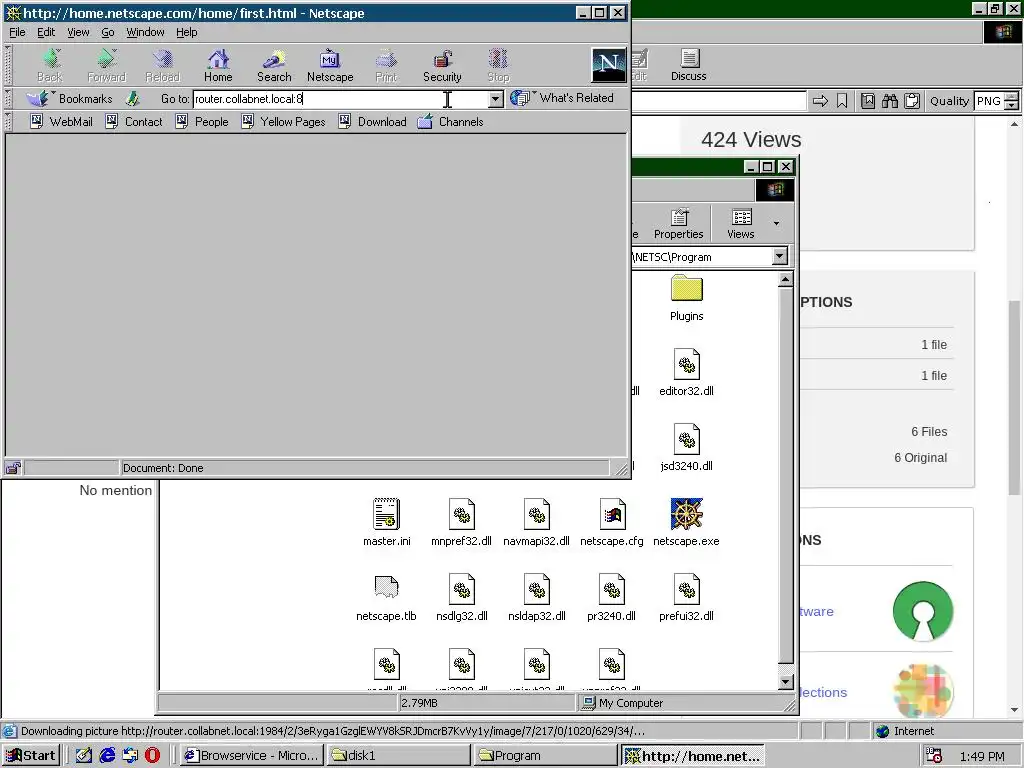Expand the Program folder address bar dropdown
The image size is (1024, 768).
click(x=780, y=256)
